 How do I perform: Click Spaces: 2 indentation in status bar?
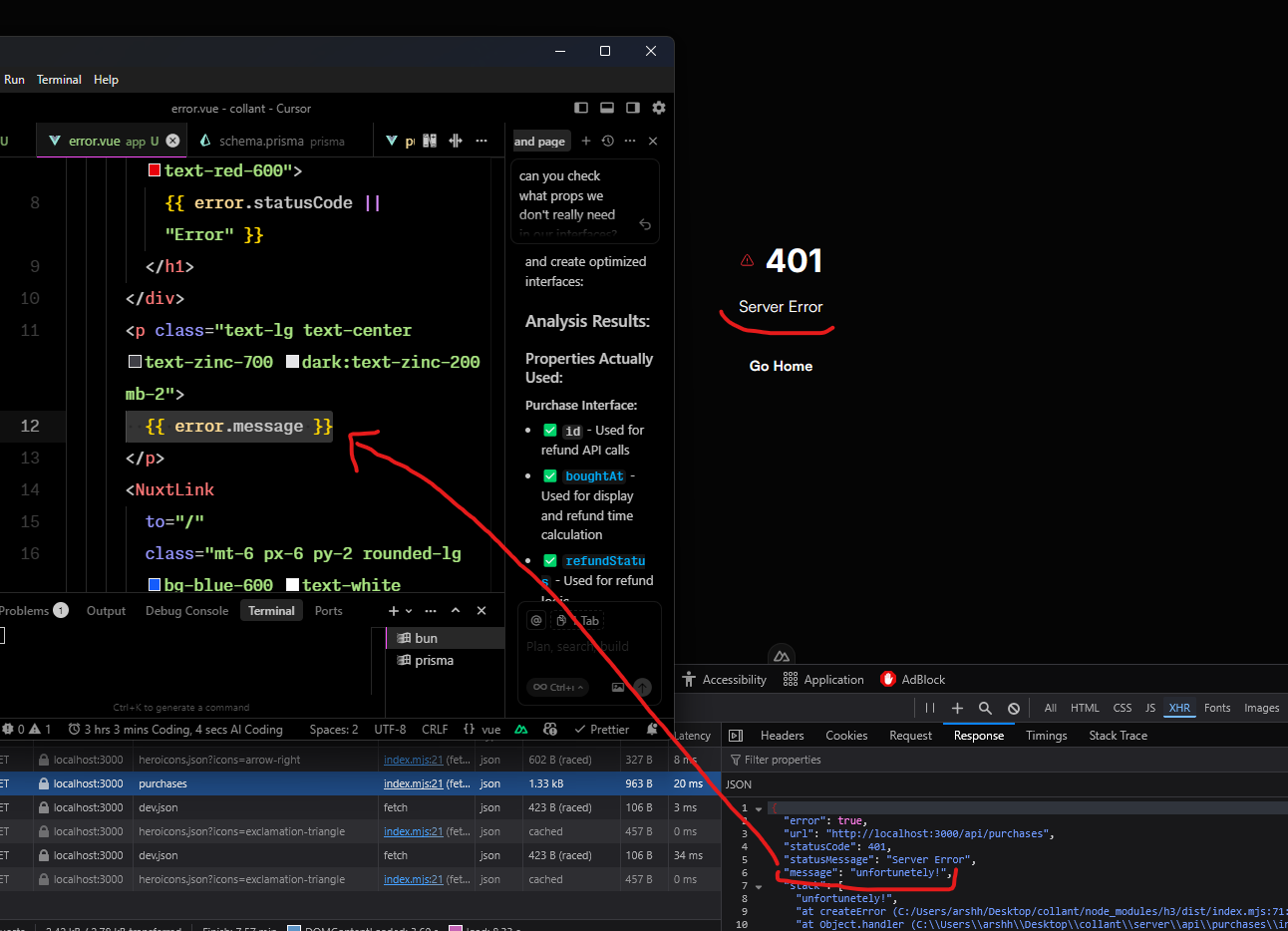(334, 730)
